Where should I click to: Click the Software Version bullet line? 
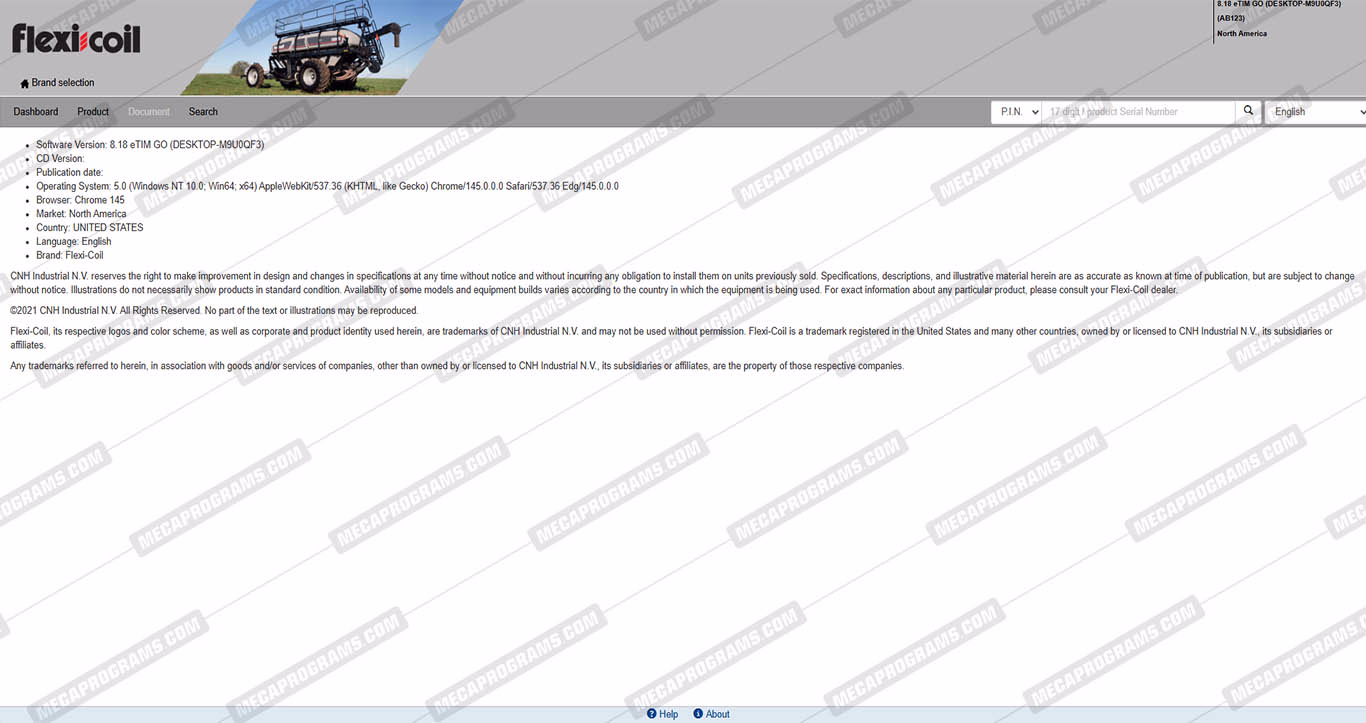150,145
